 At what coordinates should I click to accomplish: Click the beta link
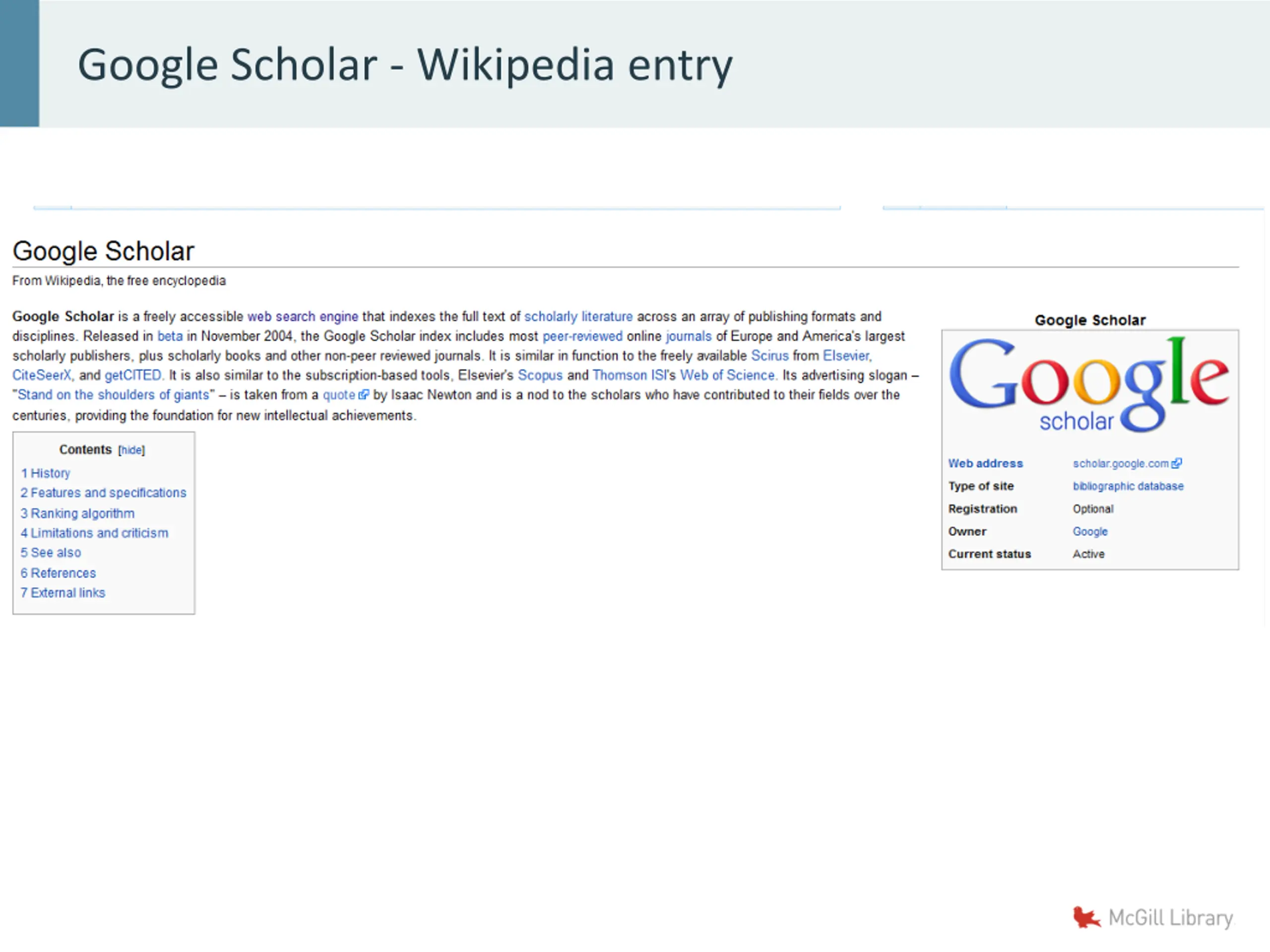point(170,336)
